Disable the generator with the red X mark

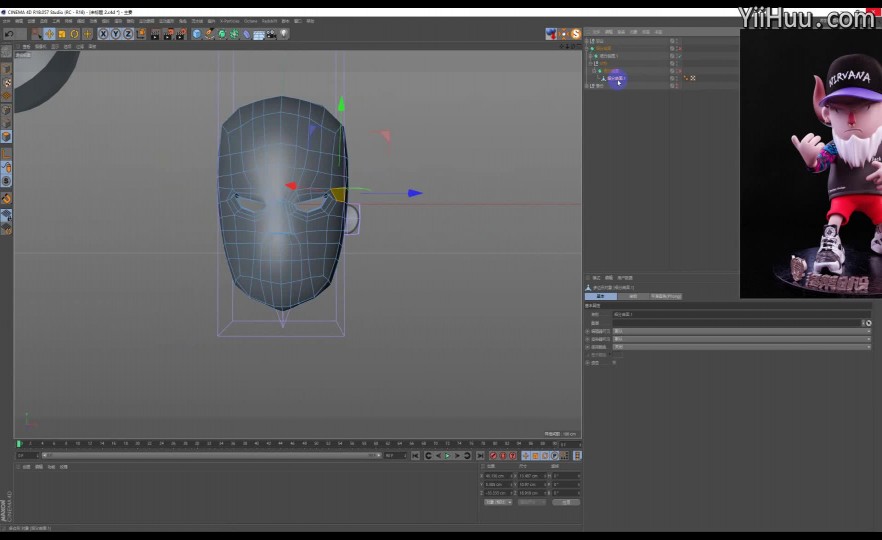point(680,49)
